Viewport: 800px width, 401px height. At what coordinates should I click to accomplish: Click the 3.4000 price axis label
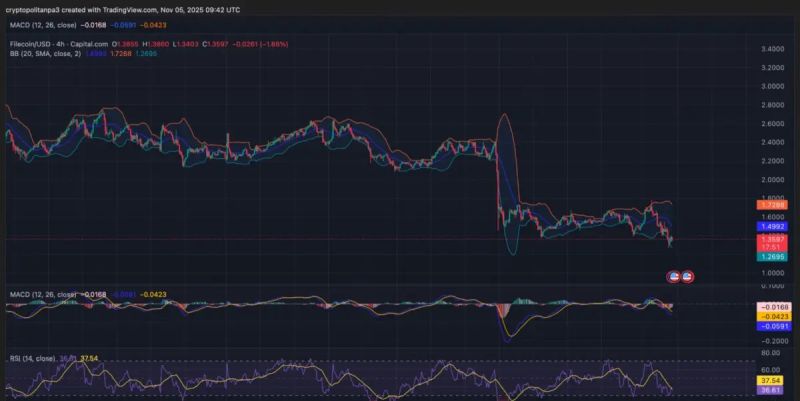pyautogui.click(x=772, y=49)
